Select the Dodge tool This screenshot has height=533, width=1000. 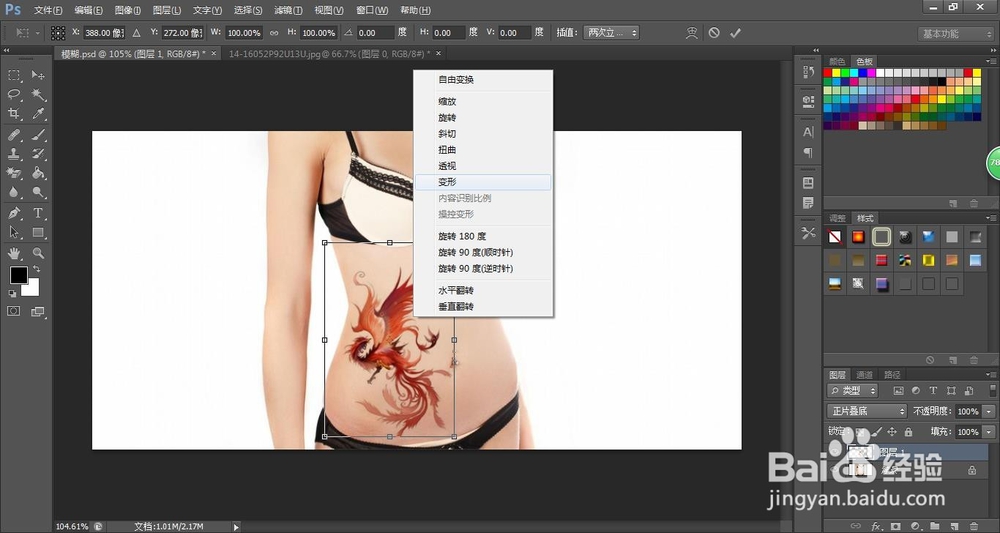(x=38, y=192)
